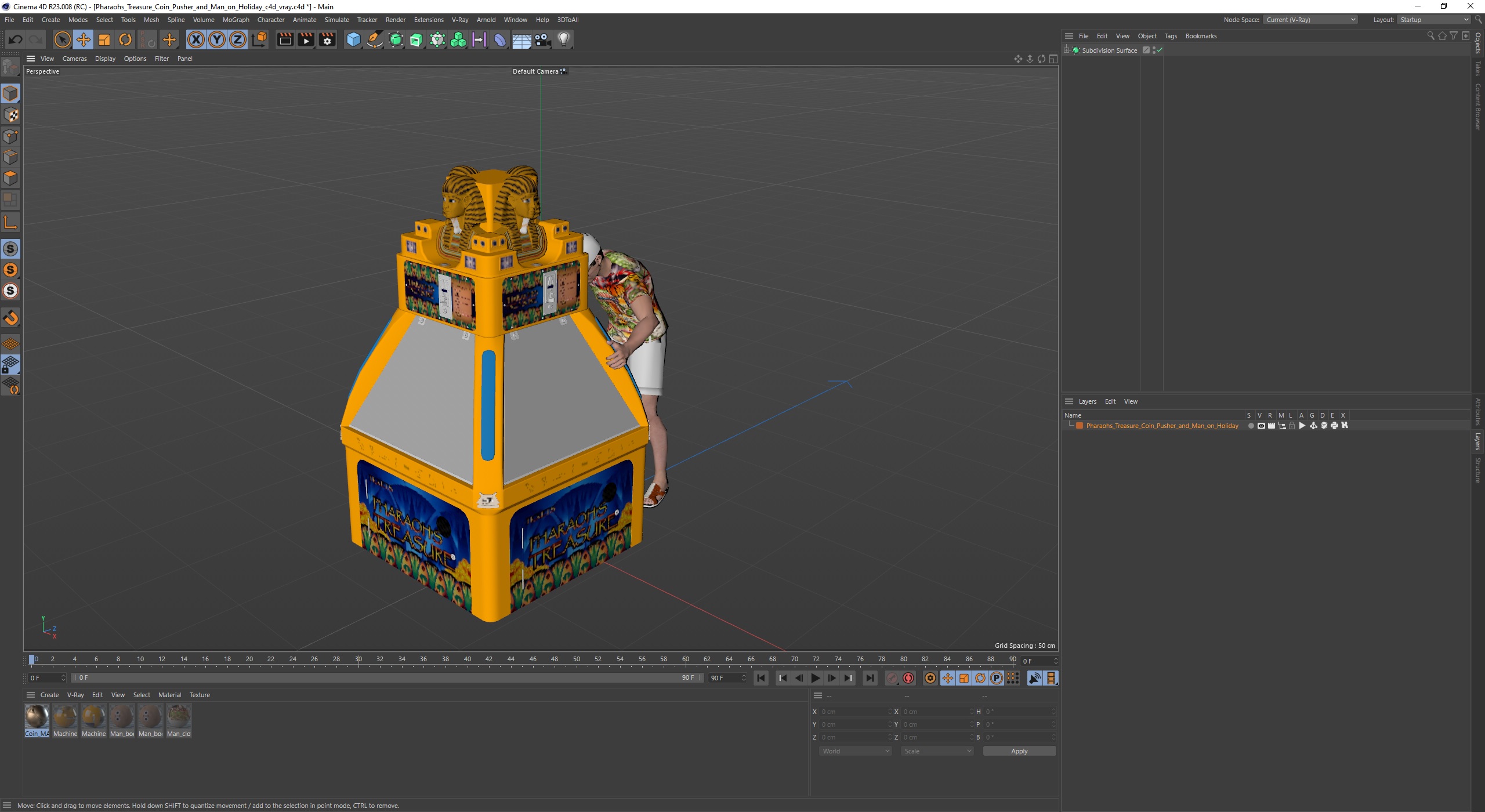This screenshot has width=1485, height=812.
Task: Click Render View clapperboard icon
Action: click(x=285, y=39)
